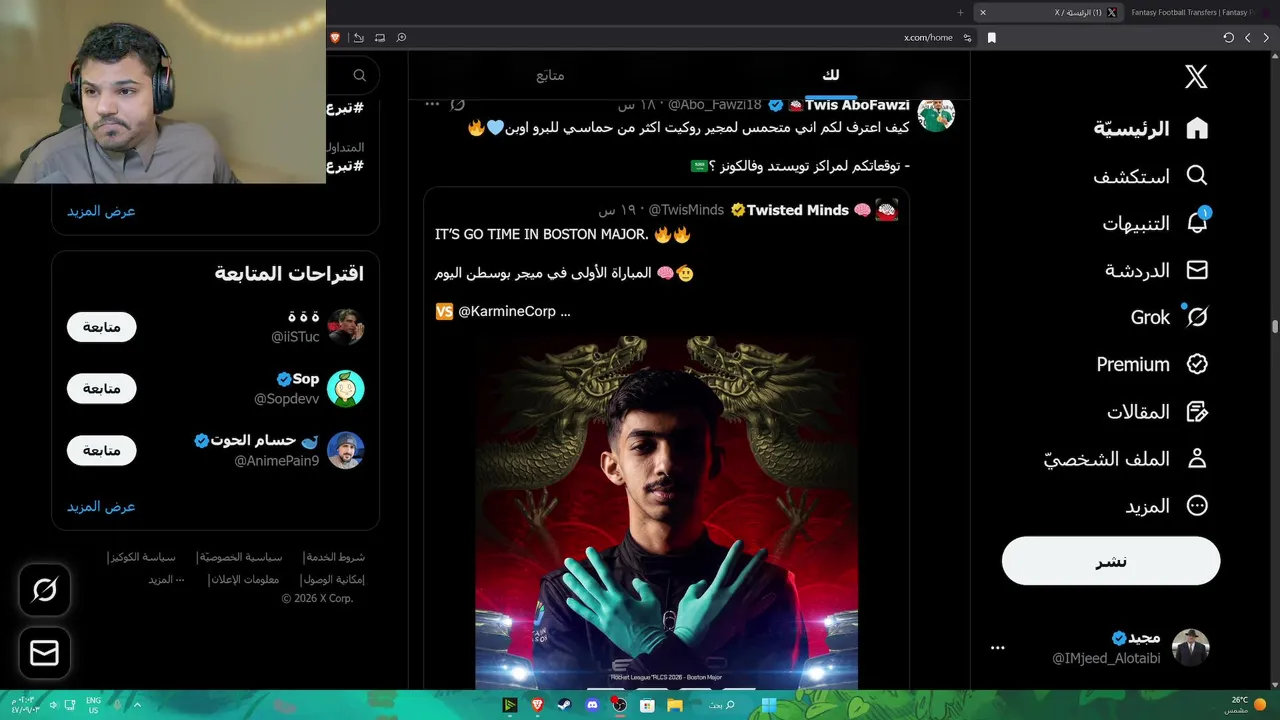Reload the page
The image size is (1280, 720).
[1228, 37]
